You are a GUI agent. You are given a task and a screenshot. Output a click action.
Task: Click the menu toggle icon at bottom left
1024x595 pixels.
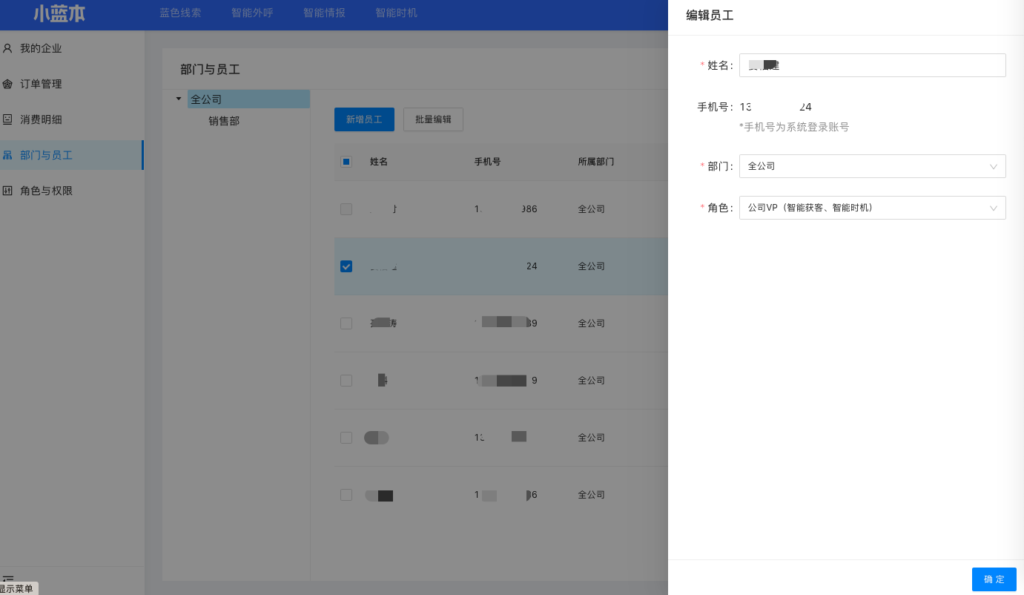click(8, 578)
